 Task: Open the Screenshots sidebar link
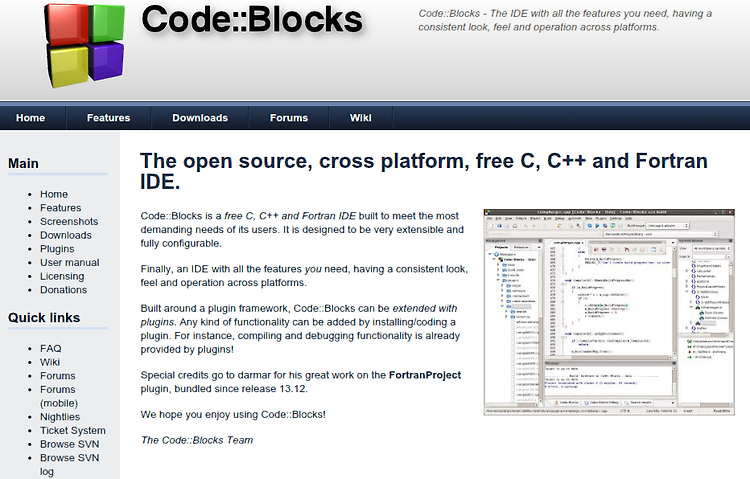click(69, 222)
